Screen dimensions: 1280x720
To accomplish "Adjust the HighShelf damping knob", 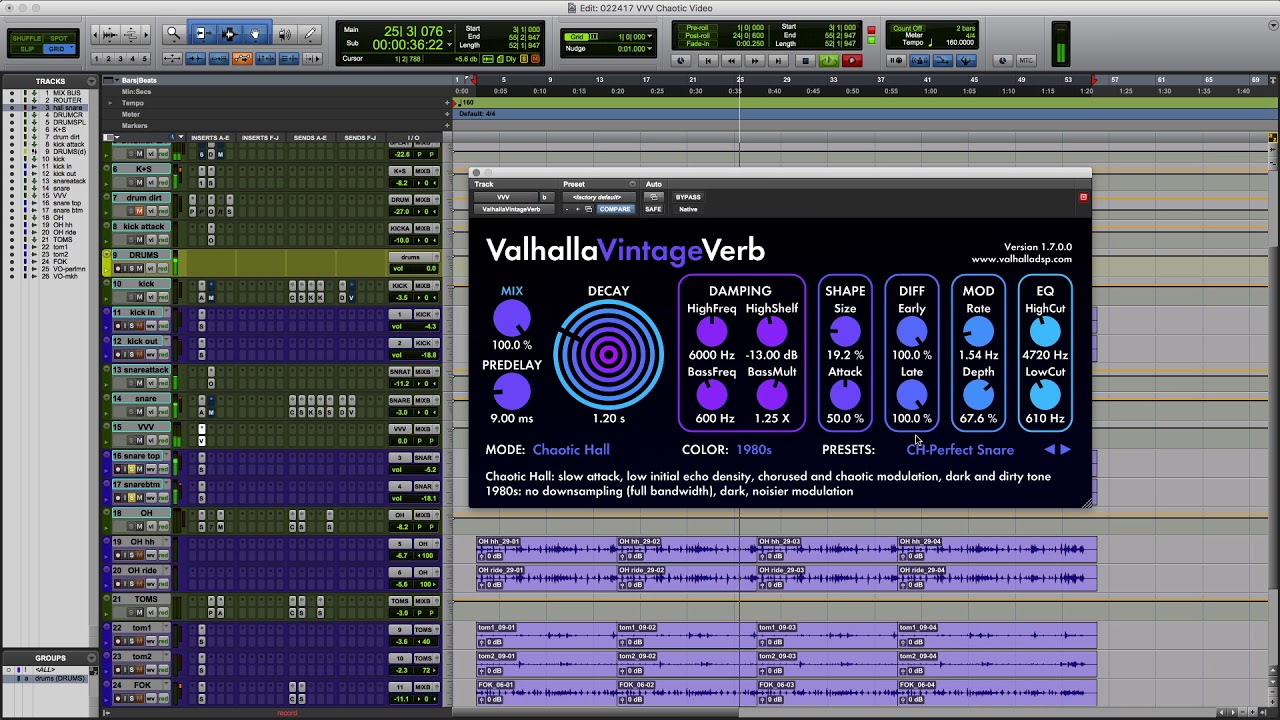I will tap(771, 332).
